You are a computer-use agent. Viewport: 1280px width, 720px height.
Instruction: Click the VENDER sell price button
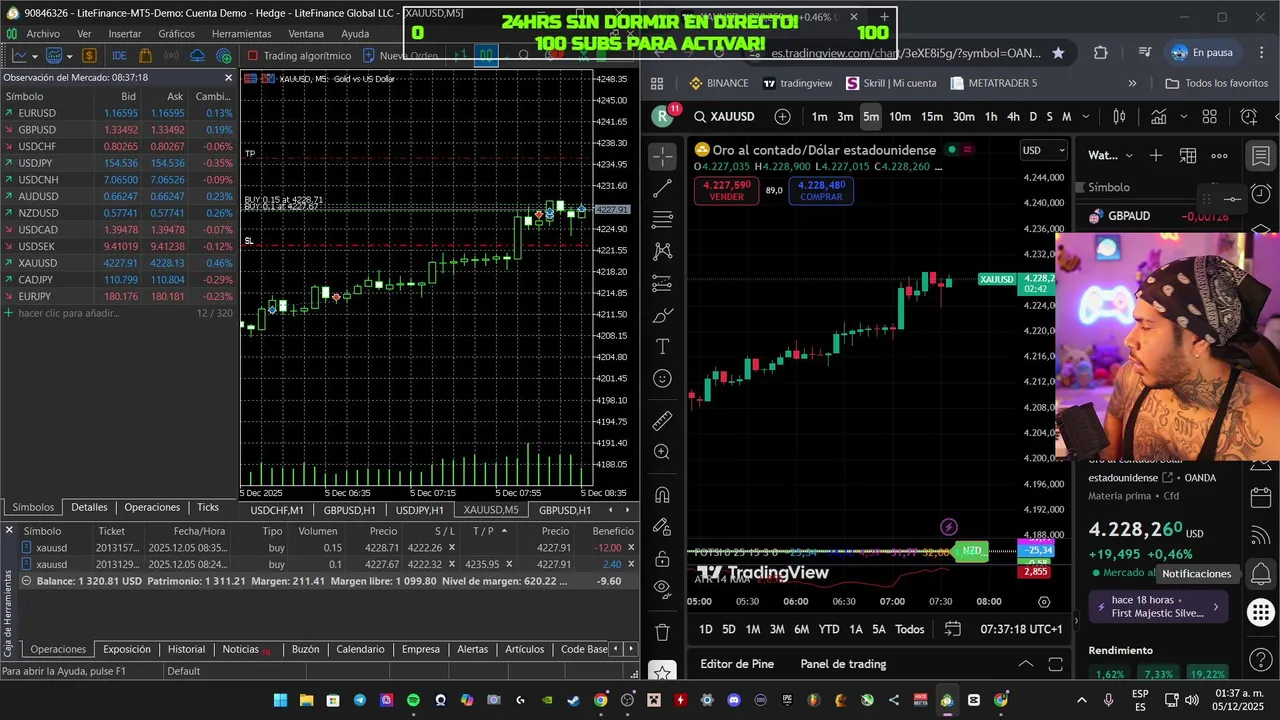(x=727, y=190)
